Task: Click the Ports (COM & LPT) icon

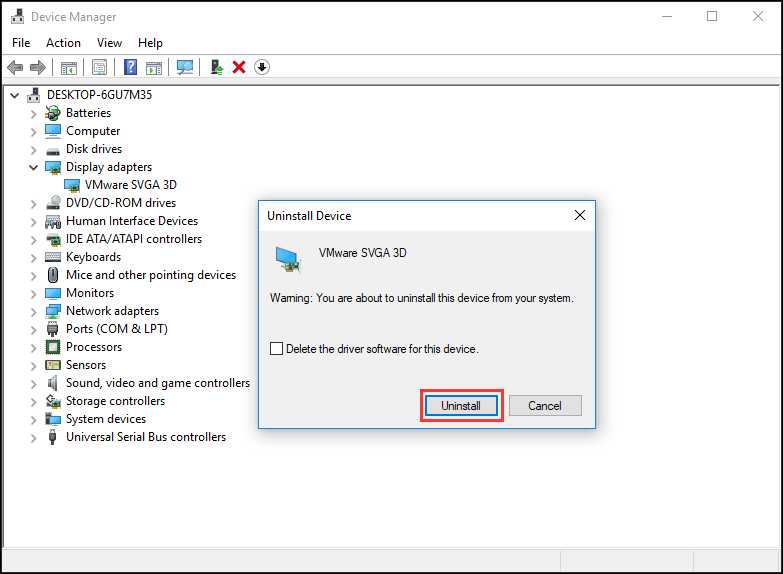Action: click(x=52, y=329)
